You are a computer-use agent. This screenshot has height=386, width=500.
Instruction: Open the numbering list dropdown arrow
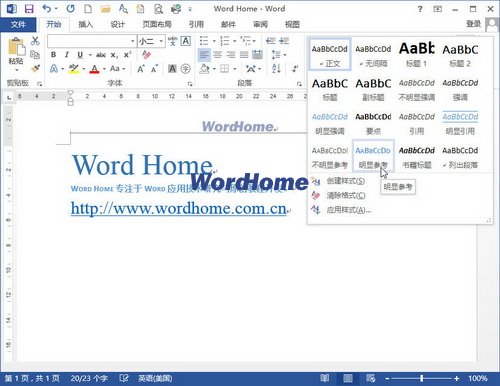tap(234, 41)
